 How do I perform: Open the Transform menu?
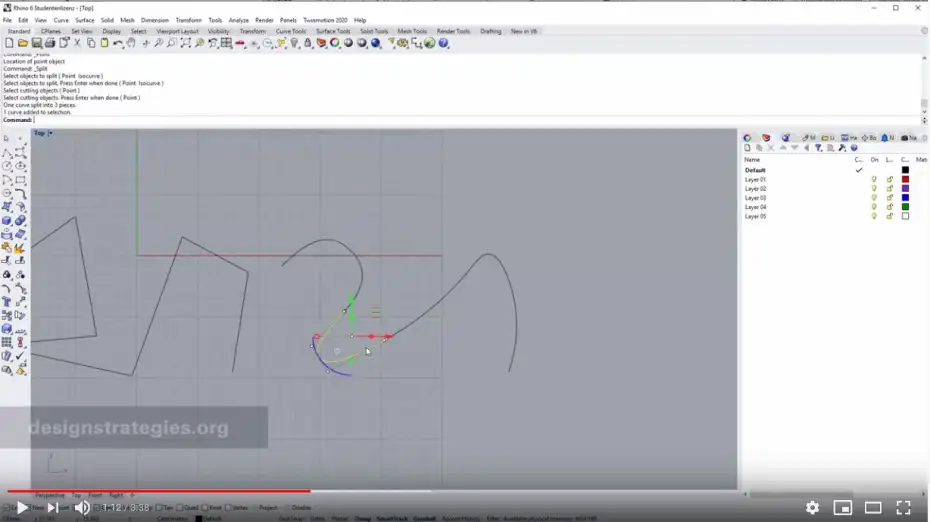click(x=189, y=20)
